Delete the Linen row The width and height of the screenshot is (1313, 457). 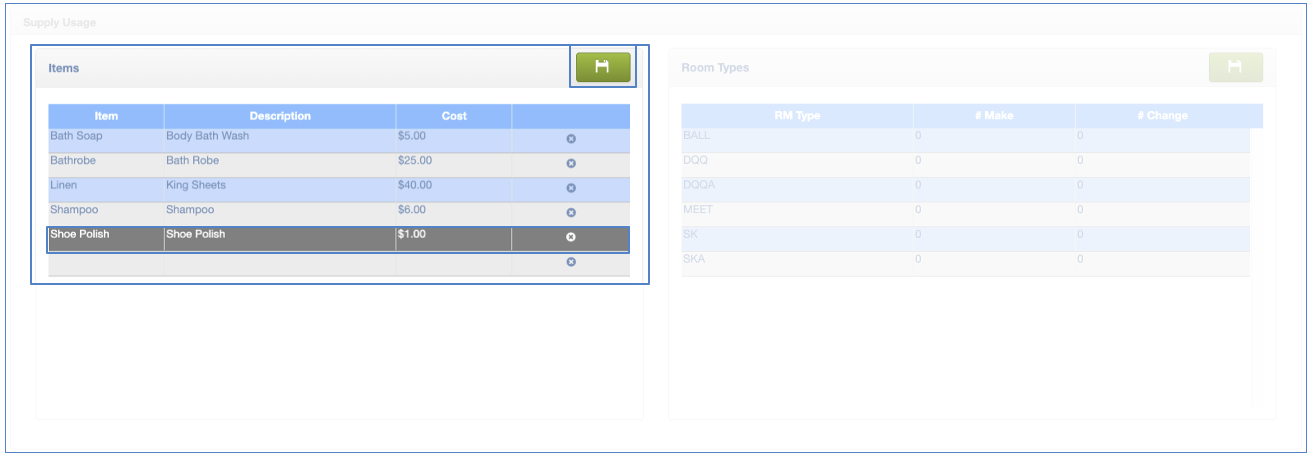[x=571, y=188]
